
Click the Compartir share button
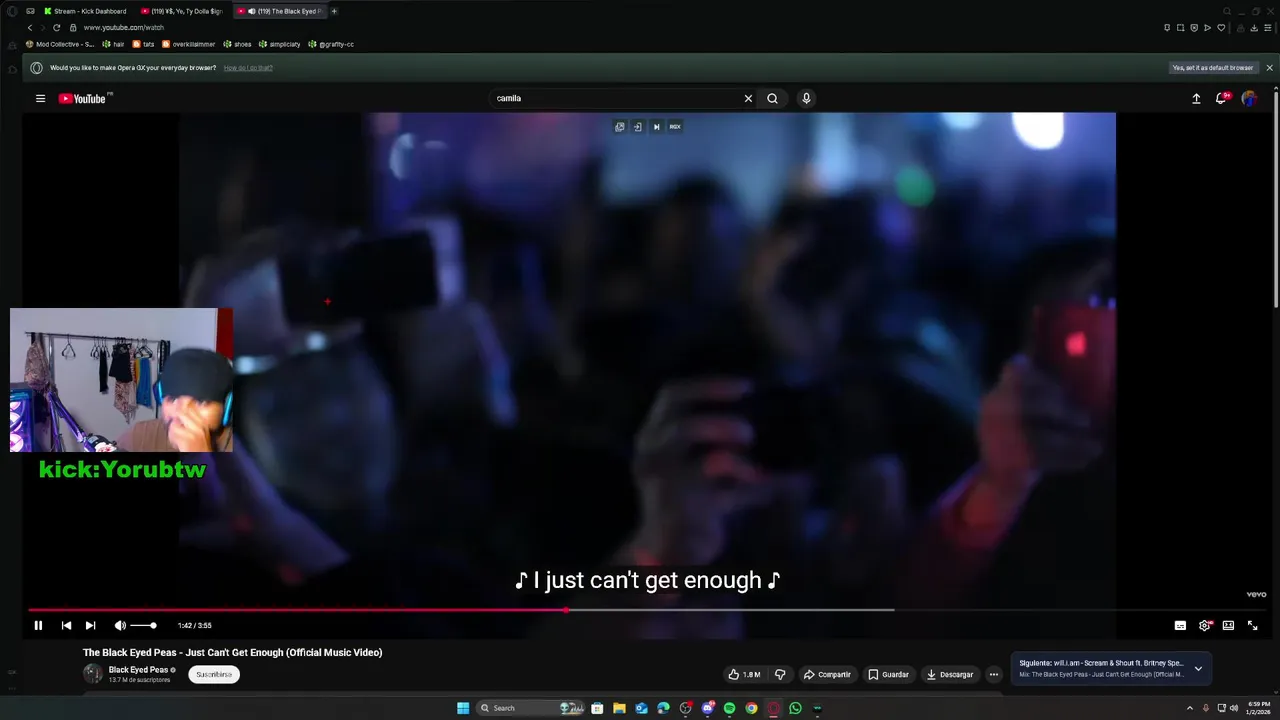coord(827,674)
